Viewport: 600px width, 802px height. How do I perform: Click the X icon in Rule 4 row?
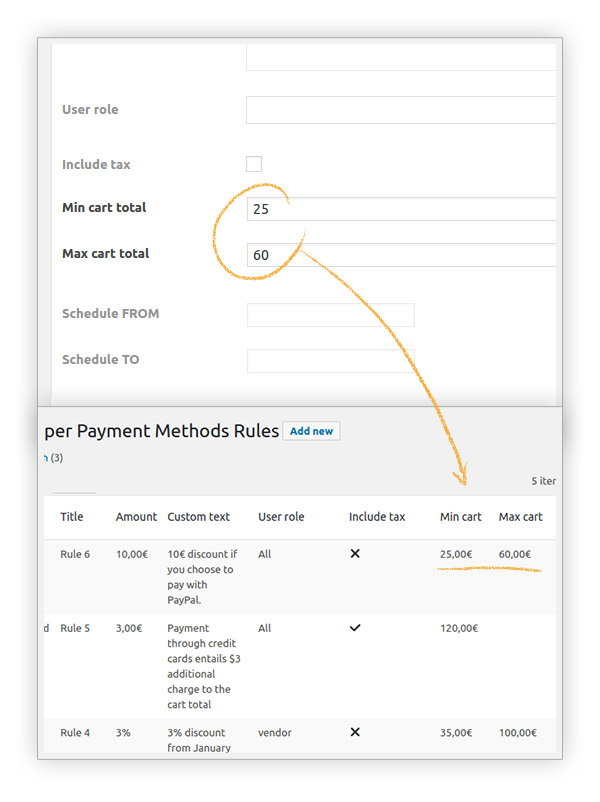(355, 732)
